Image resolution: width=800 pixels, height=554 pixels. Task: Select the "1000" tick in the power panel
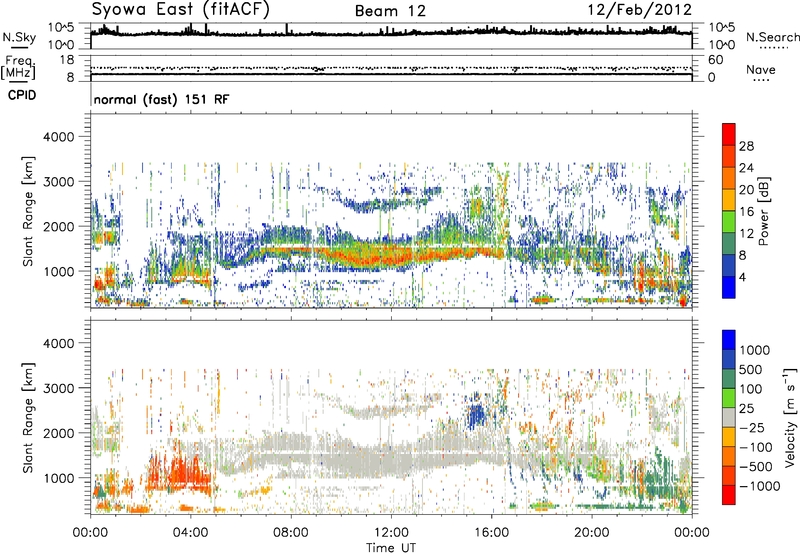[59, 271]
